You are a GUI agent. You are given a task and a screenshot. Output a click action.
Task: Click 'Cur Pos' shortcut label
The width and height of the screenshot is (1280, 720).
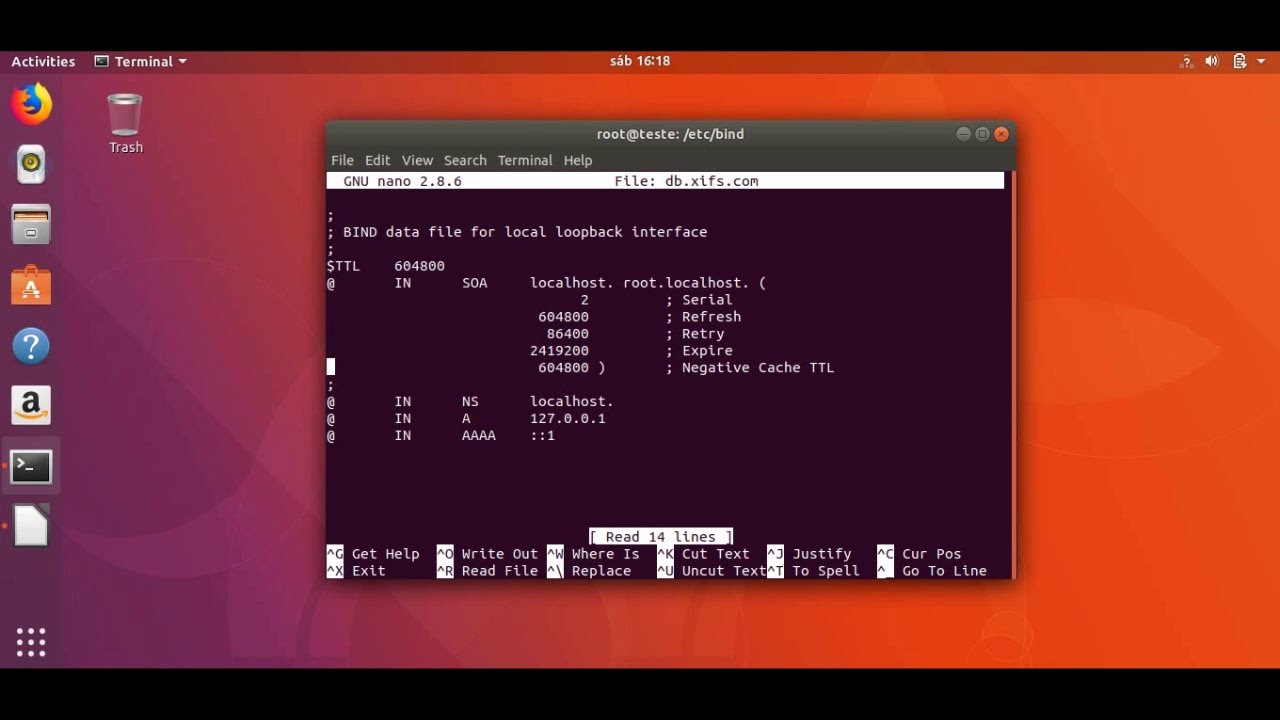[x=931, y=554]
